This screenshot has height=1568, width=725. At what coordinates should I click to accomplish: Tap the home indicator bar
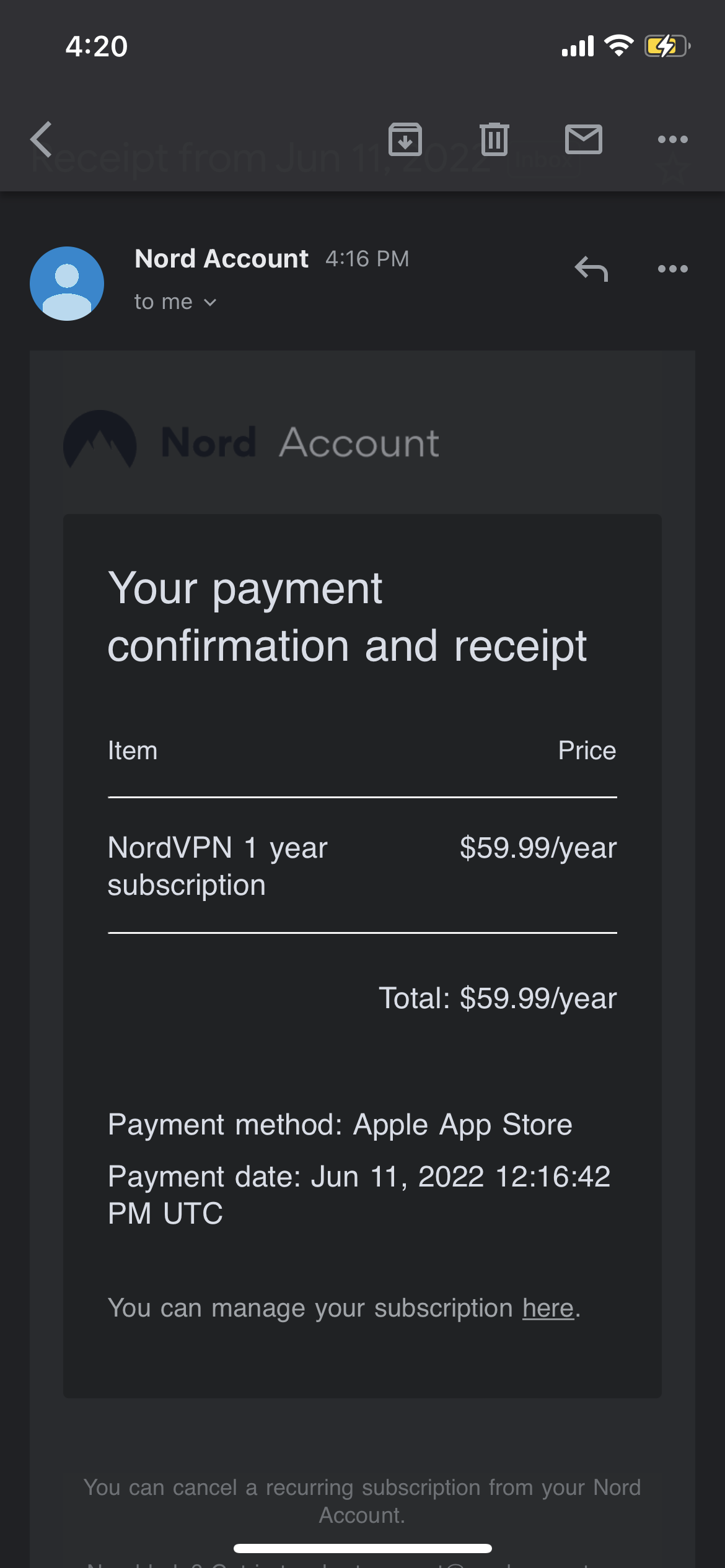point(362,1549)
